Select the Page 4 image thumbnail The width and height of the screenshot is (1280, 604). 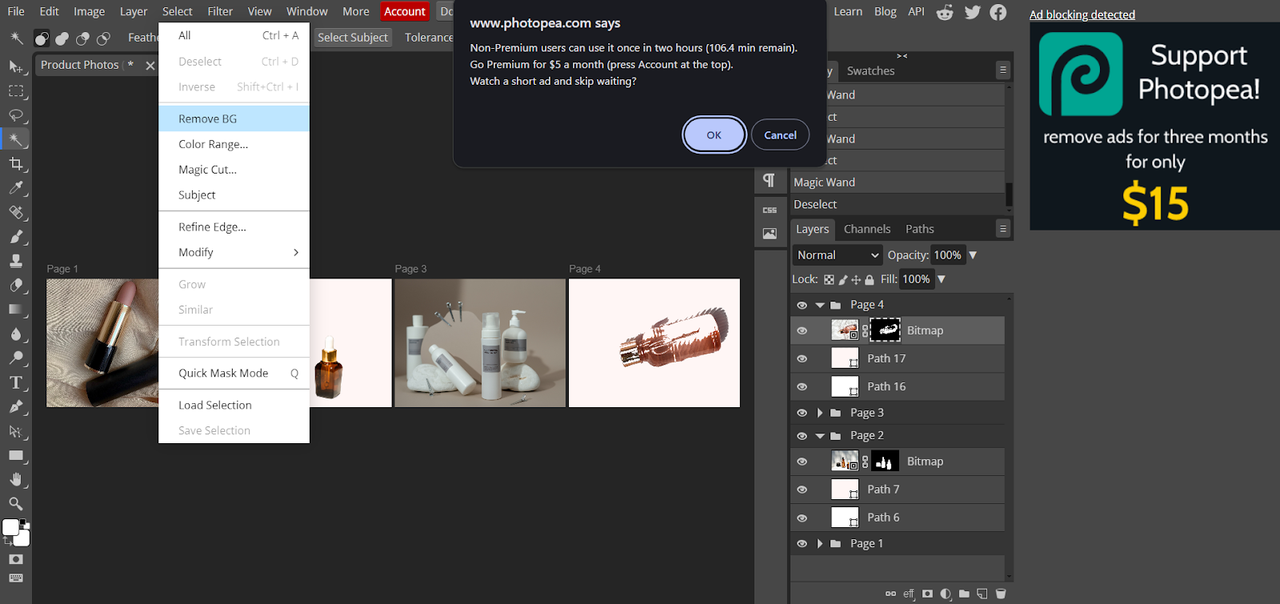tap(654, 343)
